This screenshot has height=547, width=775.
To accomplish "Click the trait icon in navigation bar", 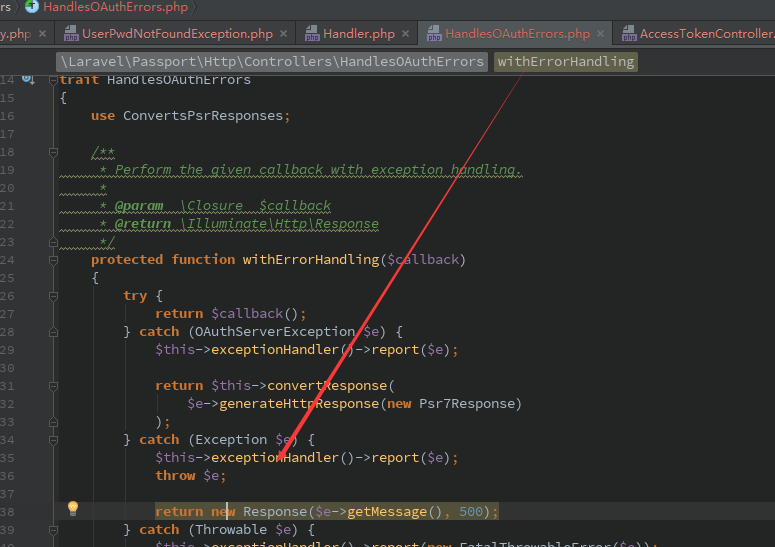I will 32,6.
